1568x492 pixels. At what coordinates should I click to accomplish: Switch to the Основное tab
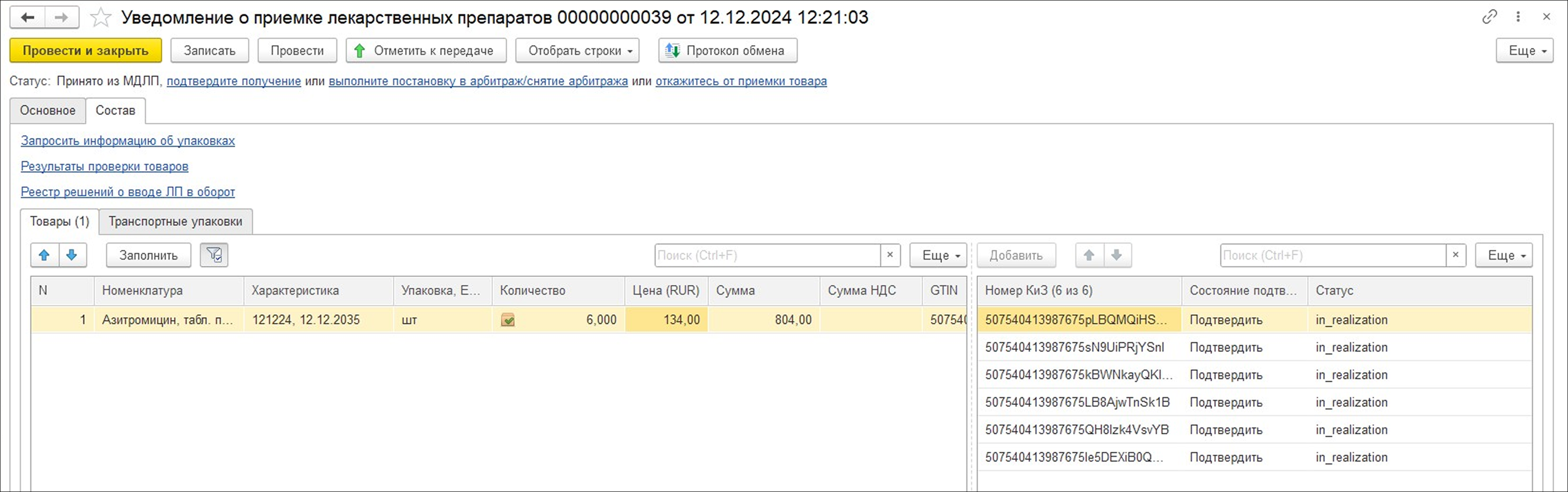[47, 110]
